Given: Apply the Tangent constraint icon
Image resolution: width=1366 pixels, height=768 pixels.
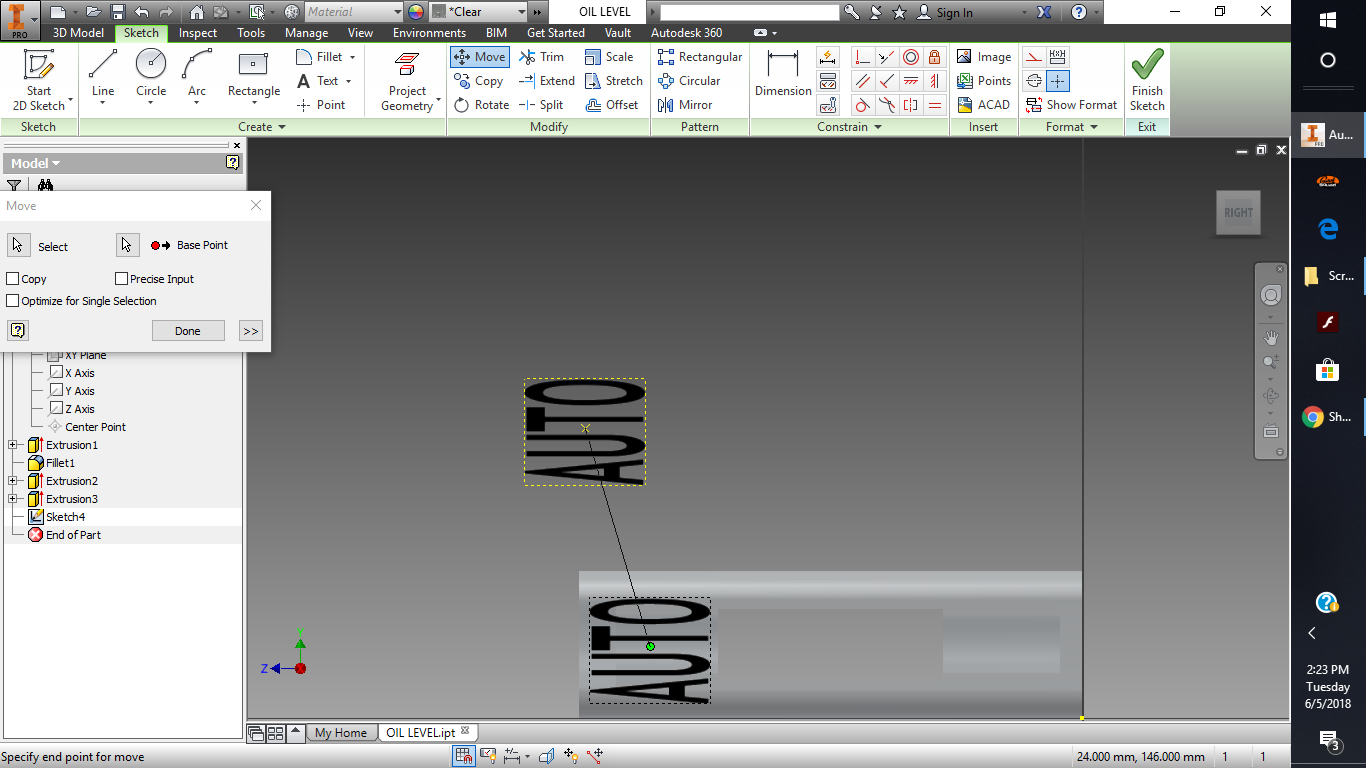Looking at the screenshot, I should pyautogui.click(x=862, y=105).
